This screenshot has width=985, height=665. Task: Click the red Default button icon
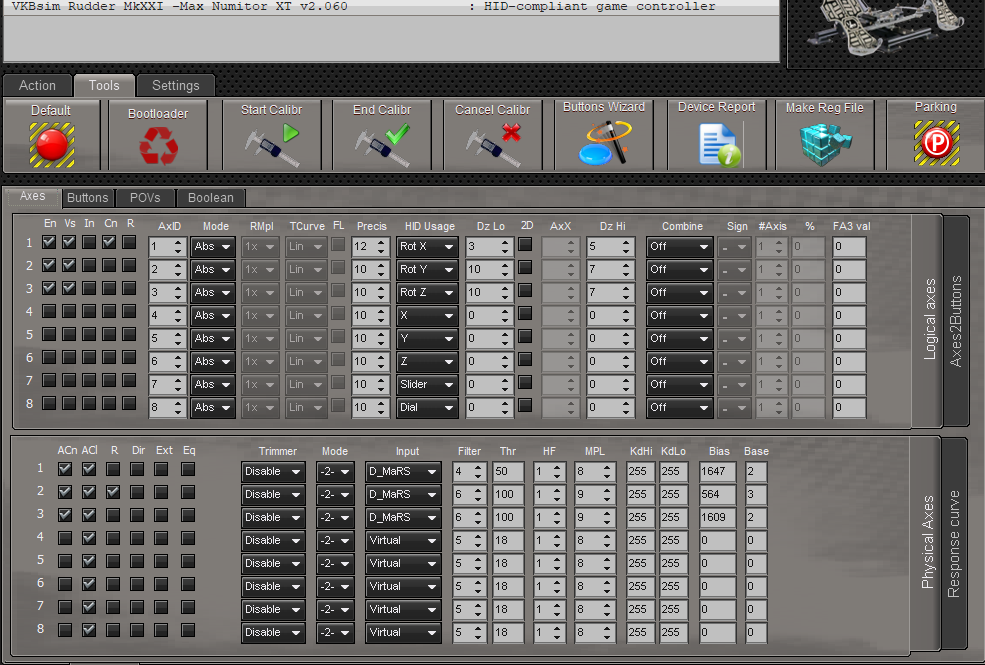[51, 144]
